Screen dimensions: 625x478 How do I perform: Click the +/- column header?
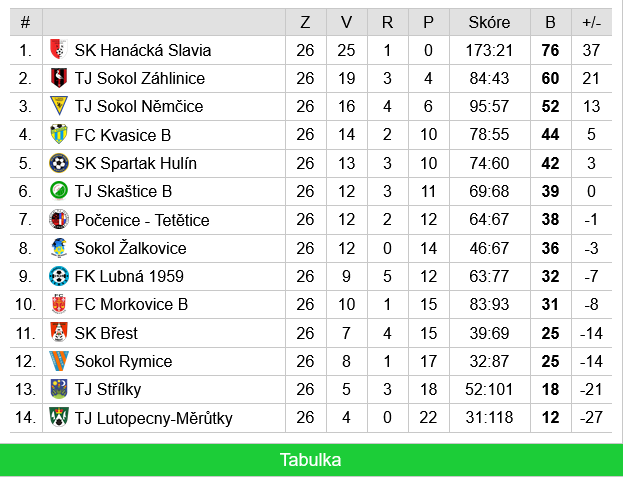(592, 22)
